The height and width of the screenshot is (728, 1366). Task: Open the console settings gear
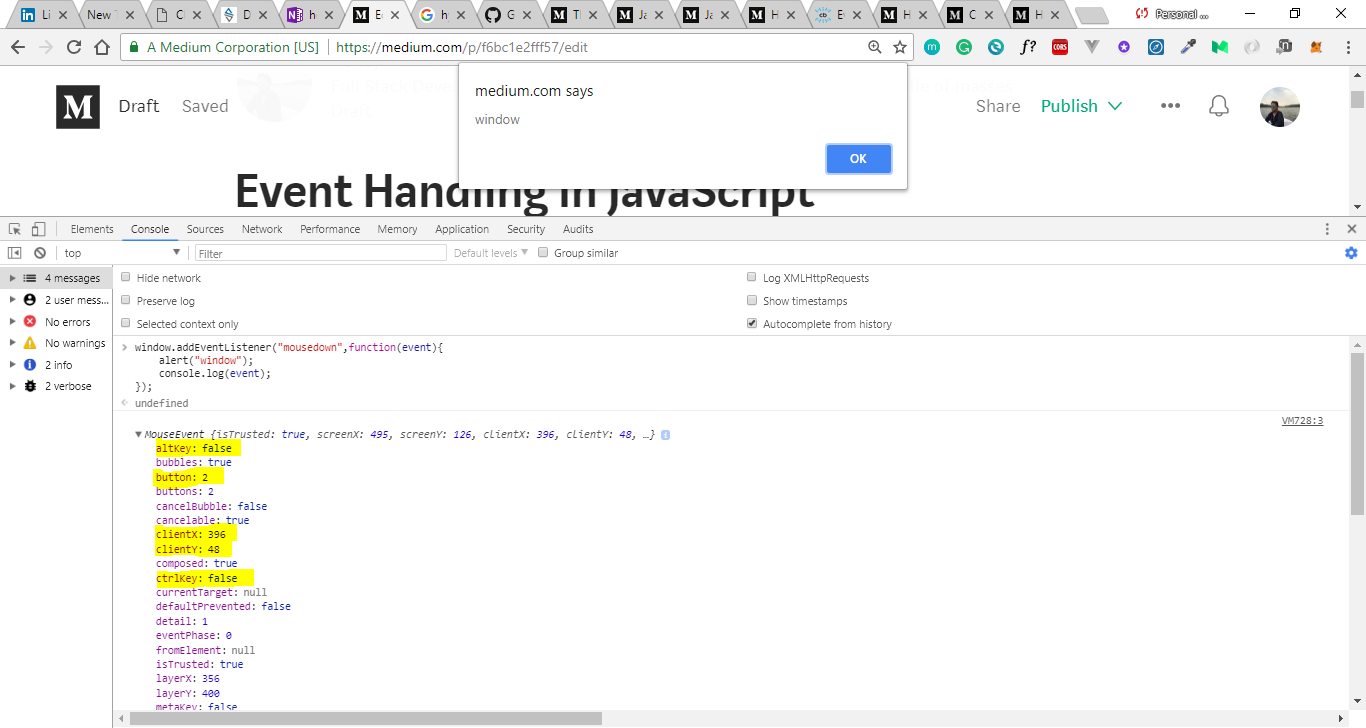click(1351, 253)
